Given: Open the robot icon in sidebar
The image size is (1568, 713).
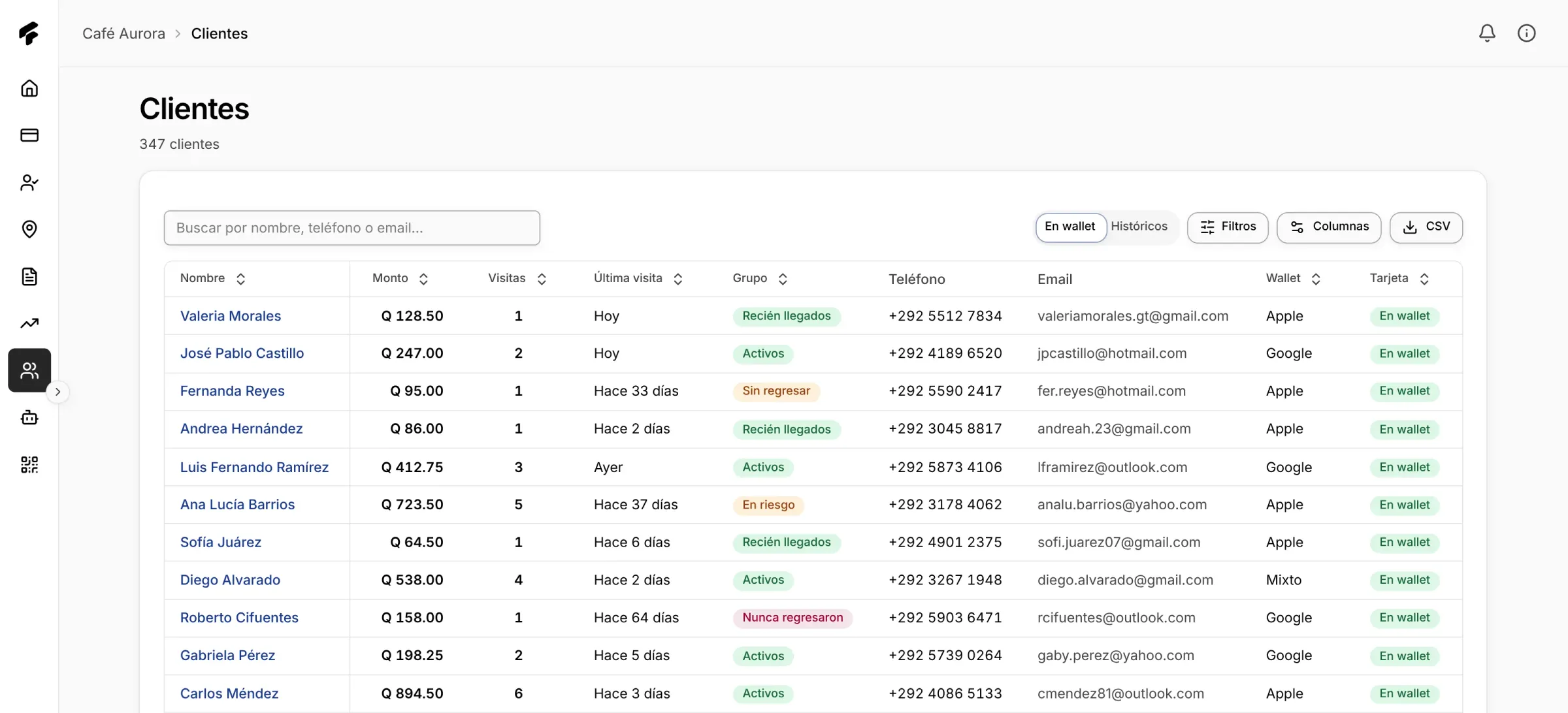Looking at the screenshot, I should pos(29,417).
